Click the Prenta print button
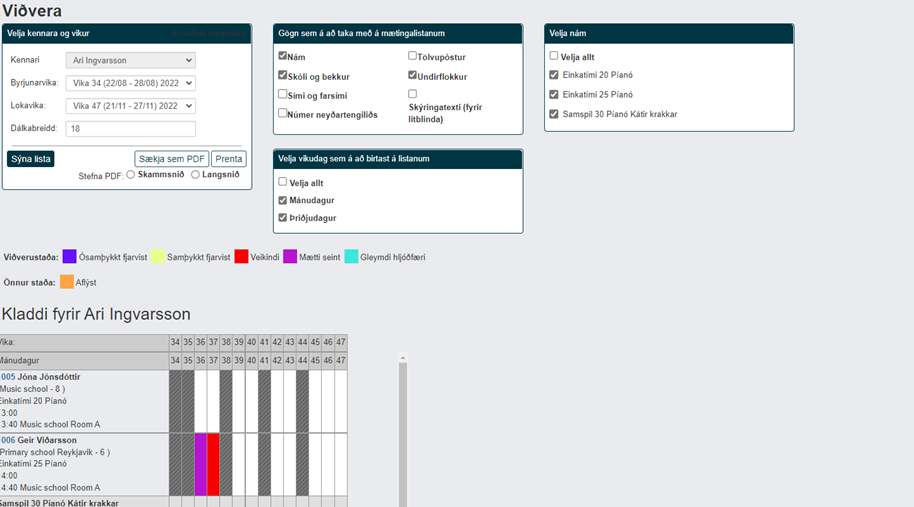This screenshot has height=507, width=914. pos(228,159)
